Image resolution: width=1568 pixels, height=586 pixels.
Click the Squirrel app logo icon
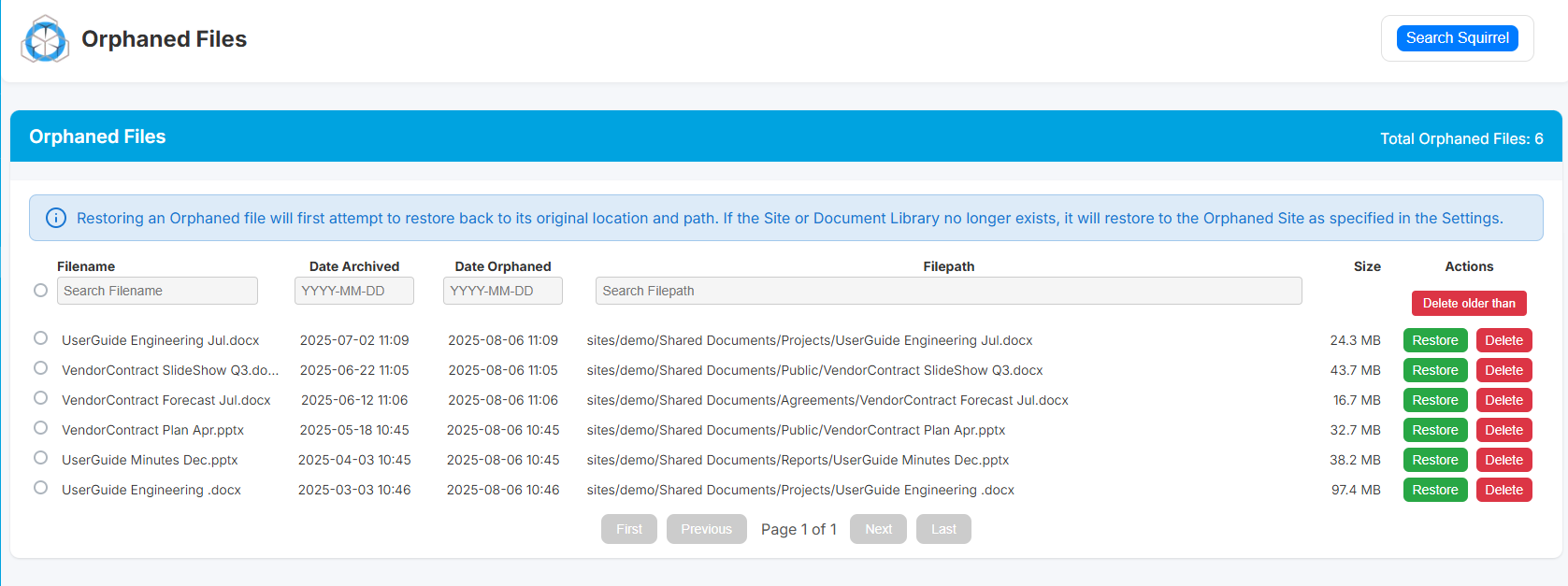[45, 39]
